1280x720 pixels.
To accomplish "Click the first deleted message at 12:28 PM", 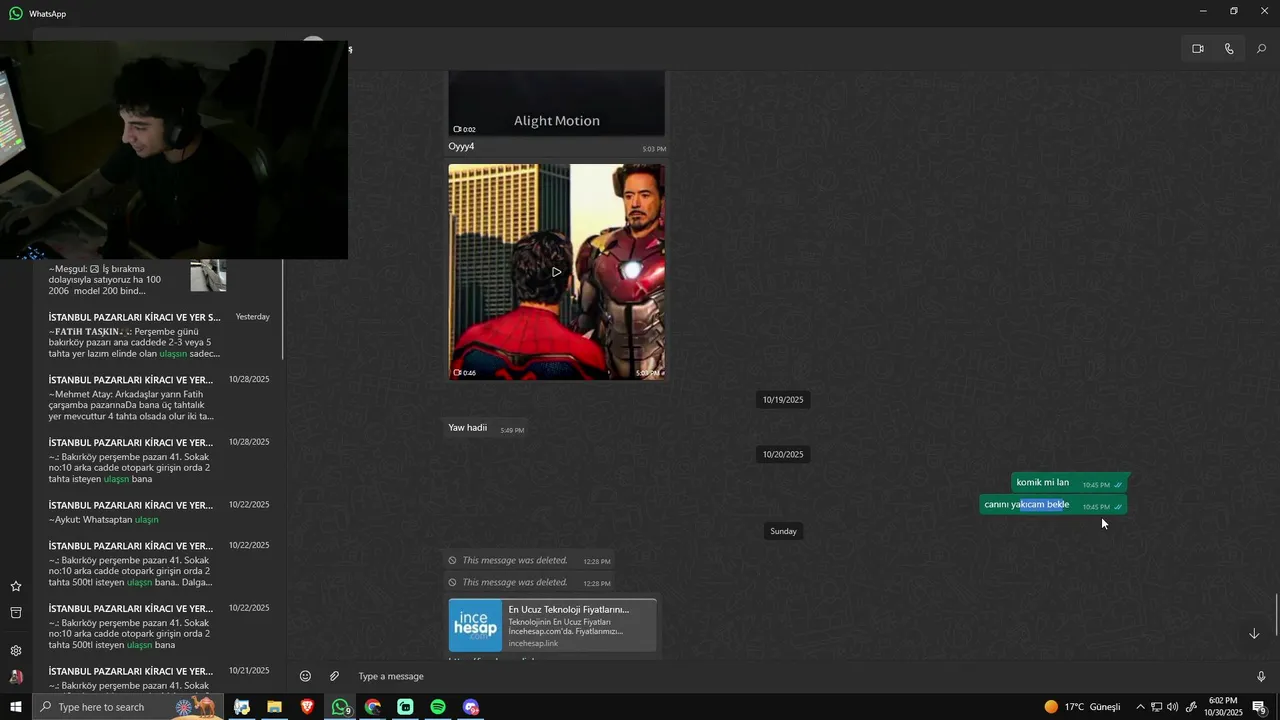I will [x=530, y=561].
